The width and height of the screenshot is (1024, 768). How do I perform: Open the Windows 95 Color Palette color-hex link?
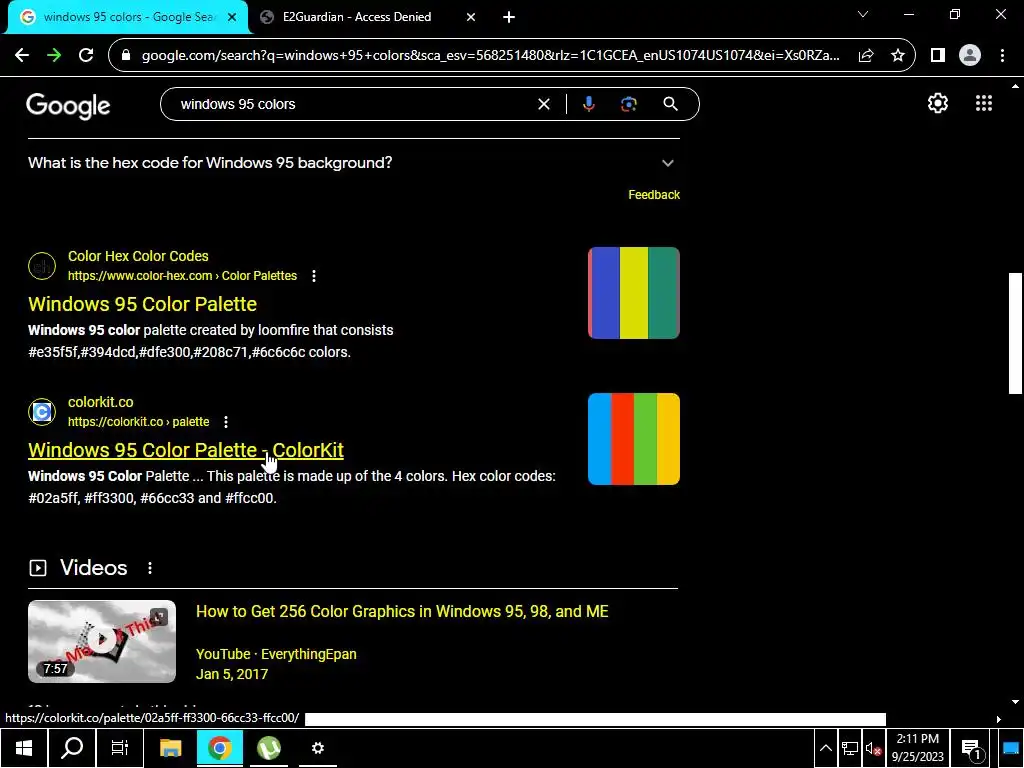point(142,304)
